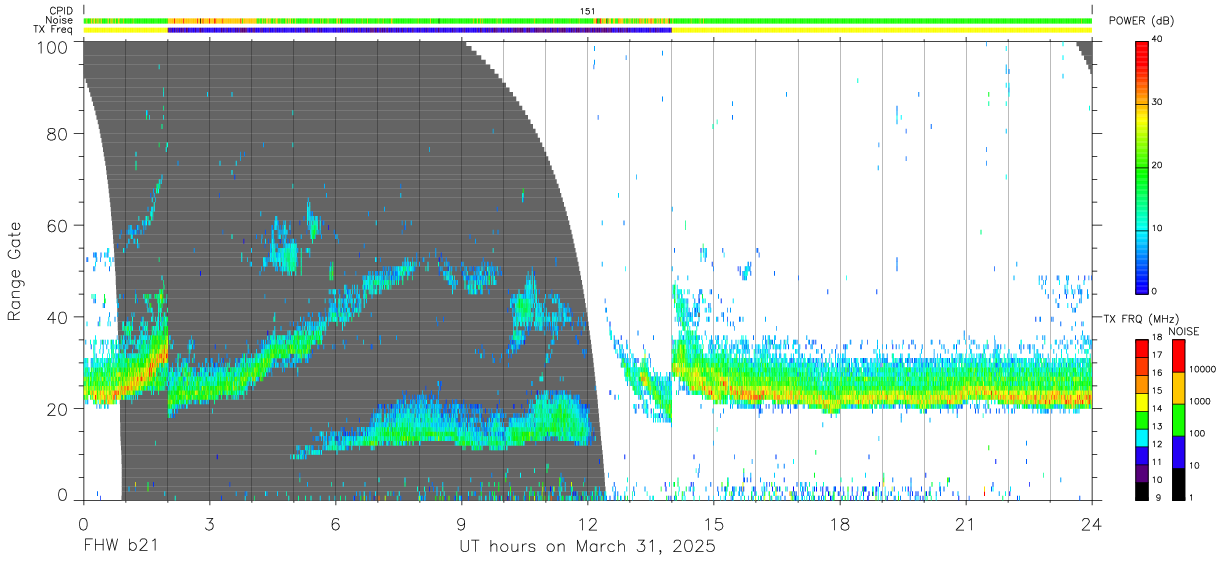Click the Noise strip label
Viewport: 1228px width, 567px height.
pyautogui.click(x=60, y=20)
